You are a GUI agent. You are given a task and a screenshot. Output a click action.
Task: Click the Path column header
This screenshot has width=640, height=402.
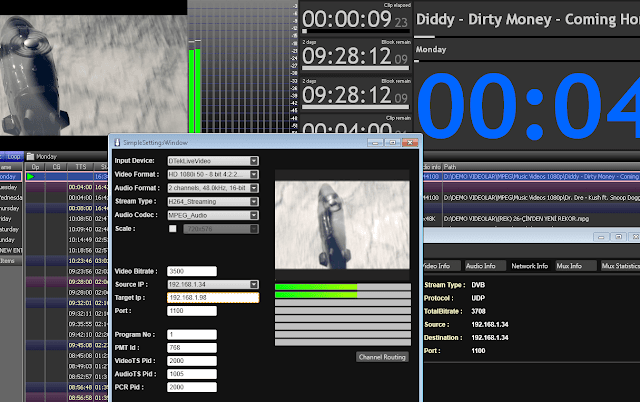coord(541,167)
